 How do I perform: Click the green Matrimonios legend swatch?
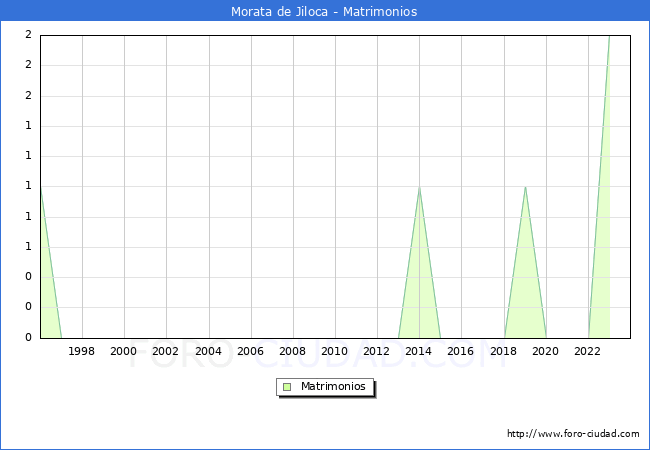(287, 387)
